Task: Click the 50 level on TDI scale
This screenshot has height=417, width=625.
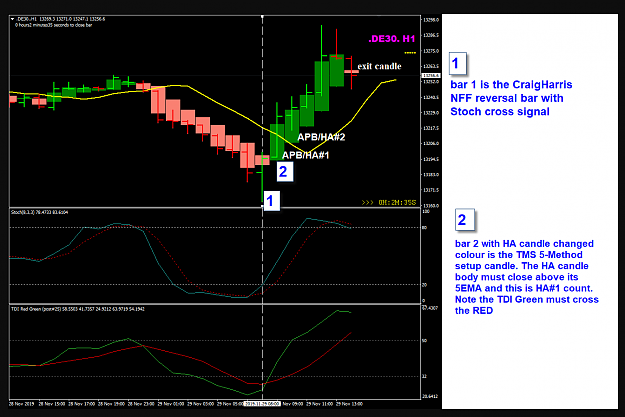Action: click(x=425, y=340)
